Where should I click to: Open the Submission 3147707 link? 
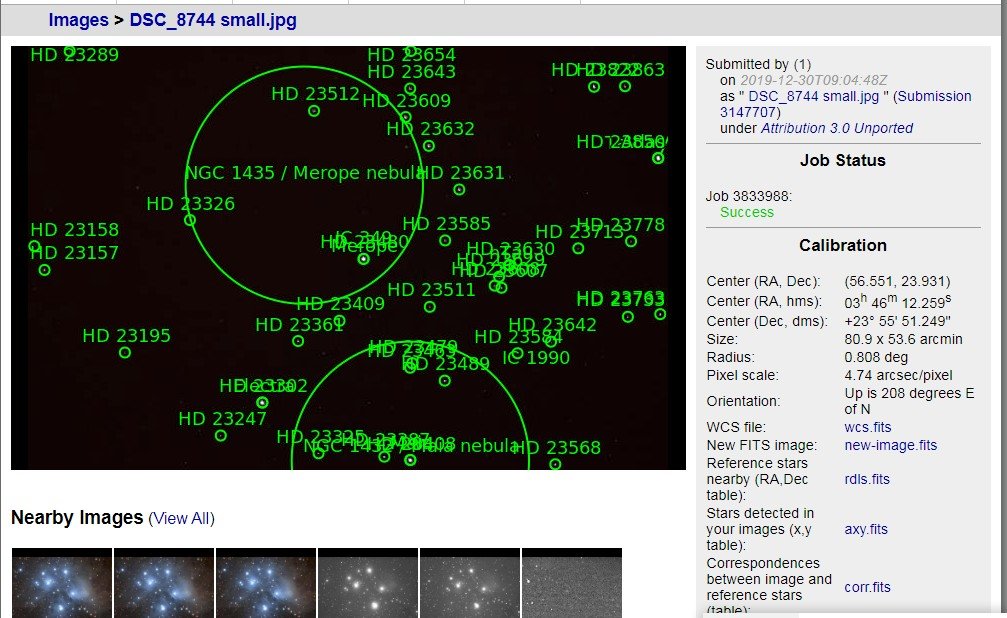(846, 104)
